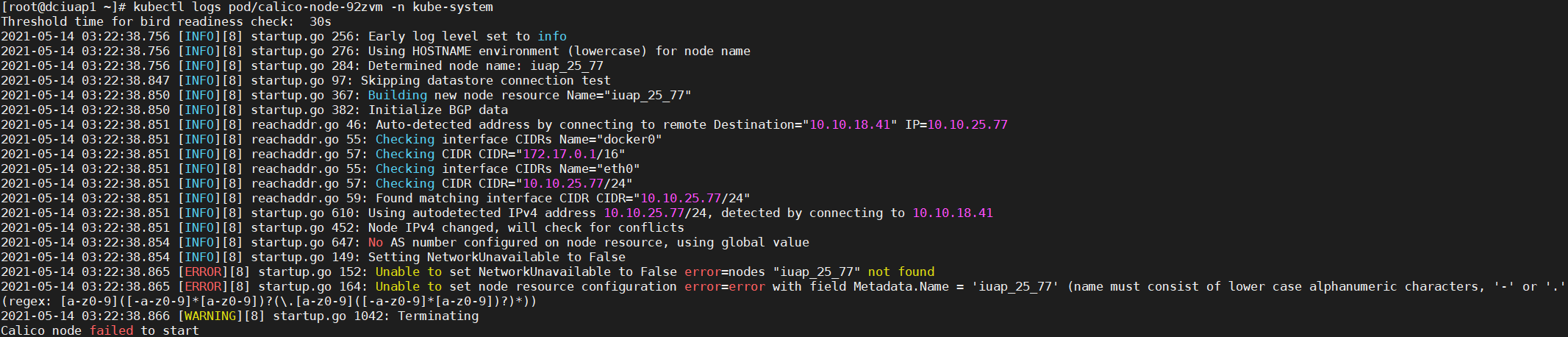The image size is (1568, 337).
Task: Click 'Found matching interface CIDR' message
Action: click(x=482, y=198)
